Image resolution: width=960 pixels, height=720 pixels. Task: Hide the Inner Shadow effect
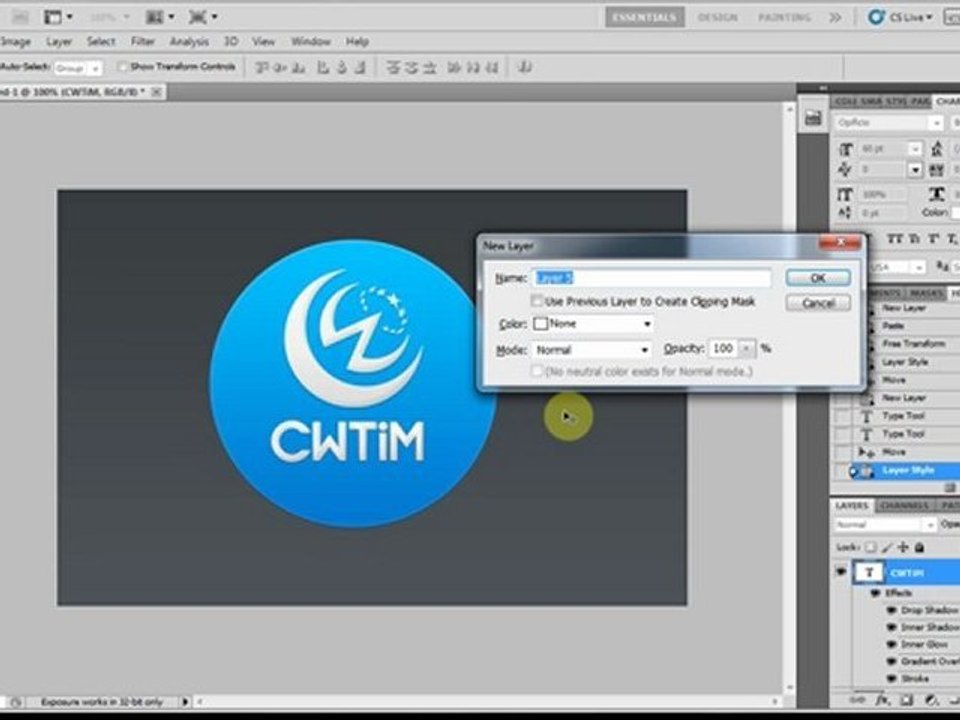(892, 628)
